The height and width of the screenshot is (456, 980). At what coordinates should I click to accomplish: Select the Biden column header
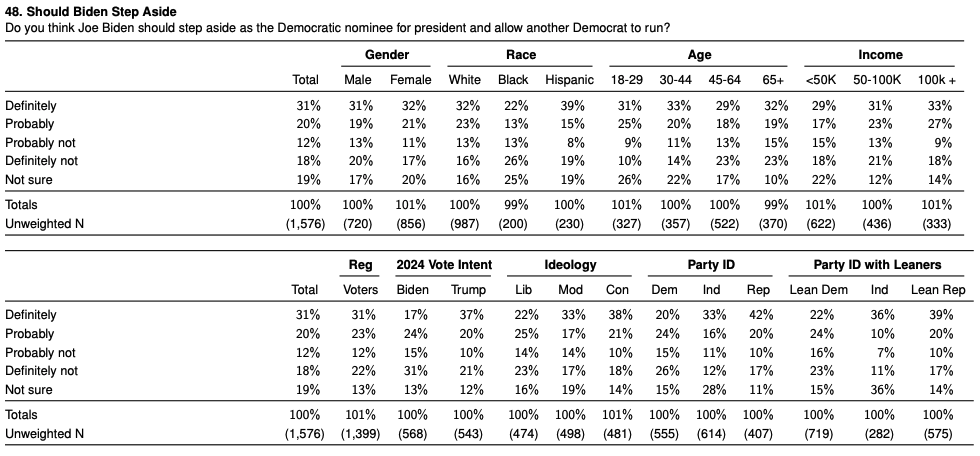coord(412,290)
